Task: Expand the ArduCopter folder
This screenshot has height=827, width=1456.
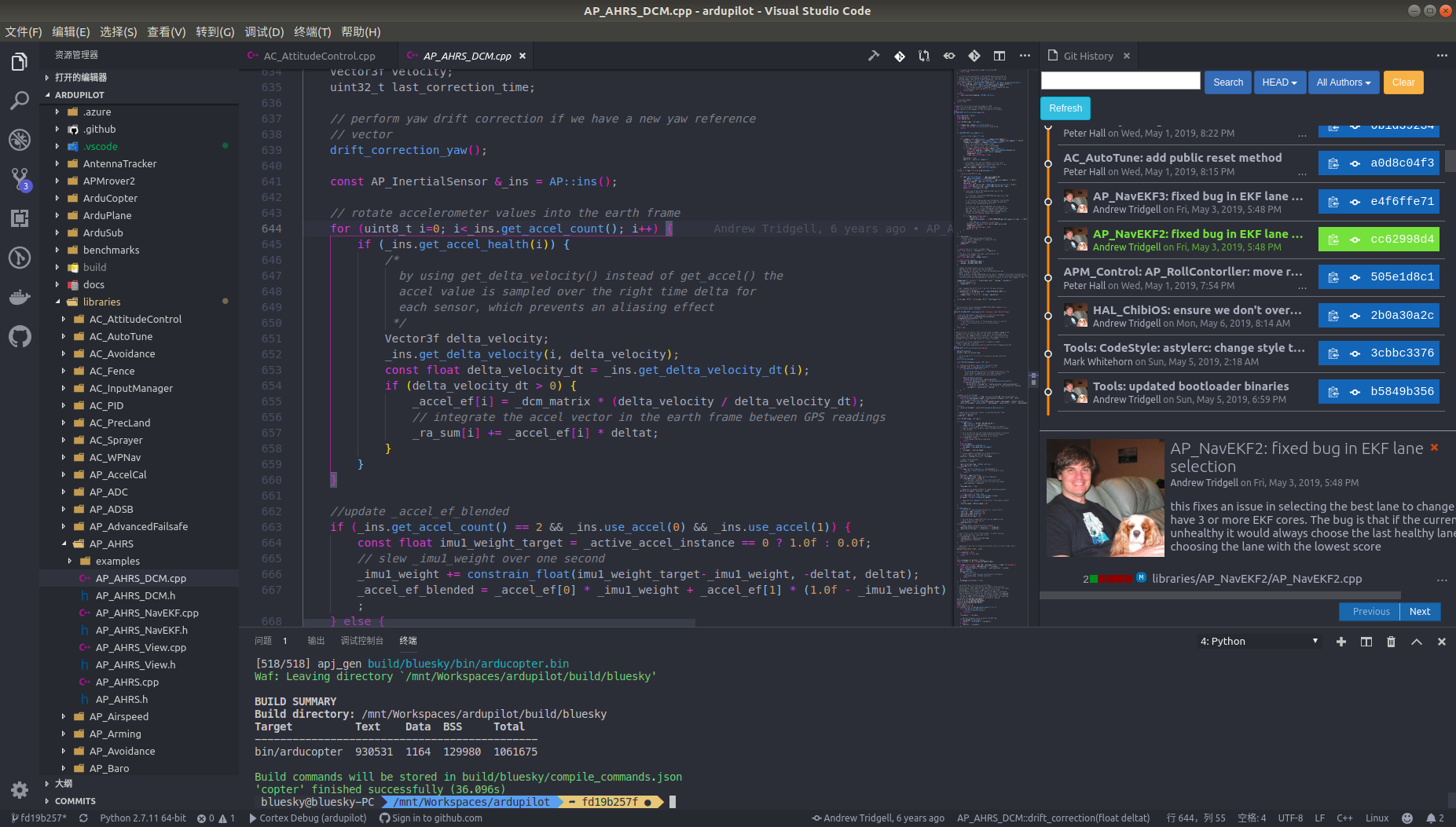Action: tap(58, 198)
